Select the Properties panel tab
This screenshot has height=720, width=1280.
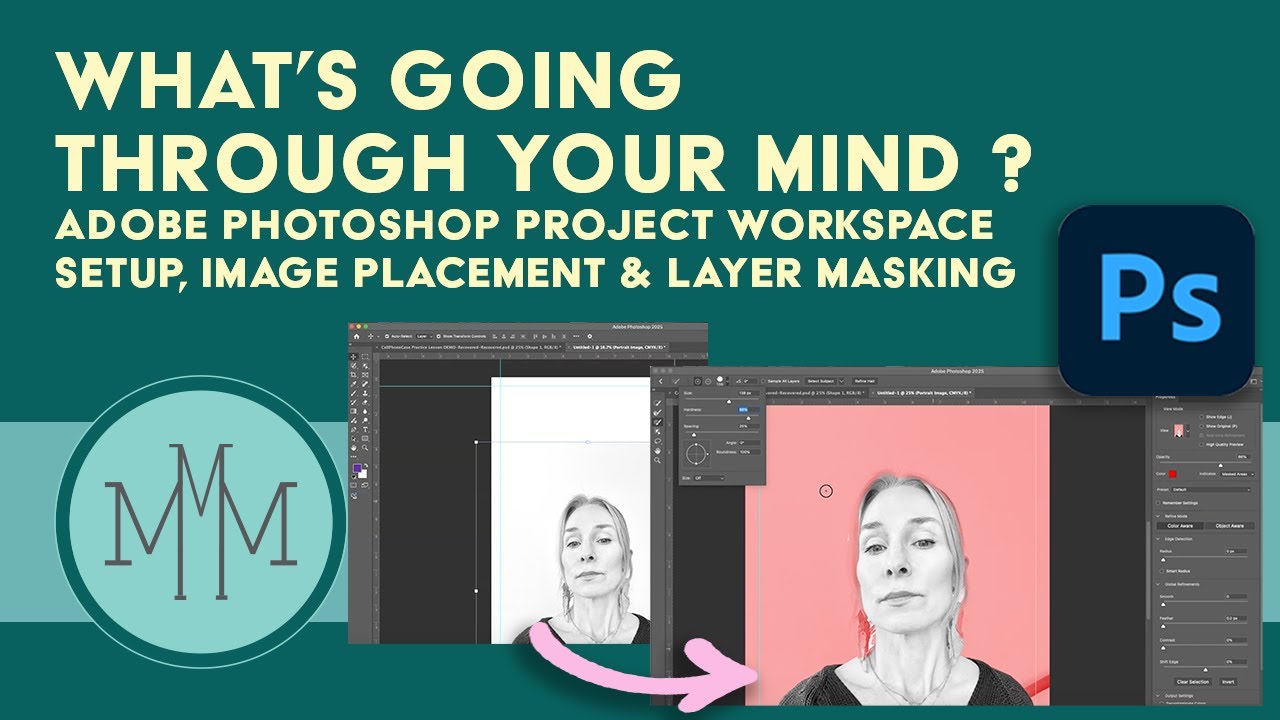(x=1165, y=397)
